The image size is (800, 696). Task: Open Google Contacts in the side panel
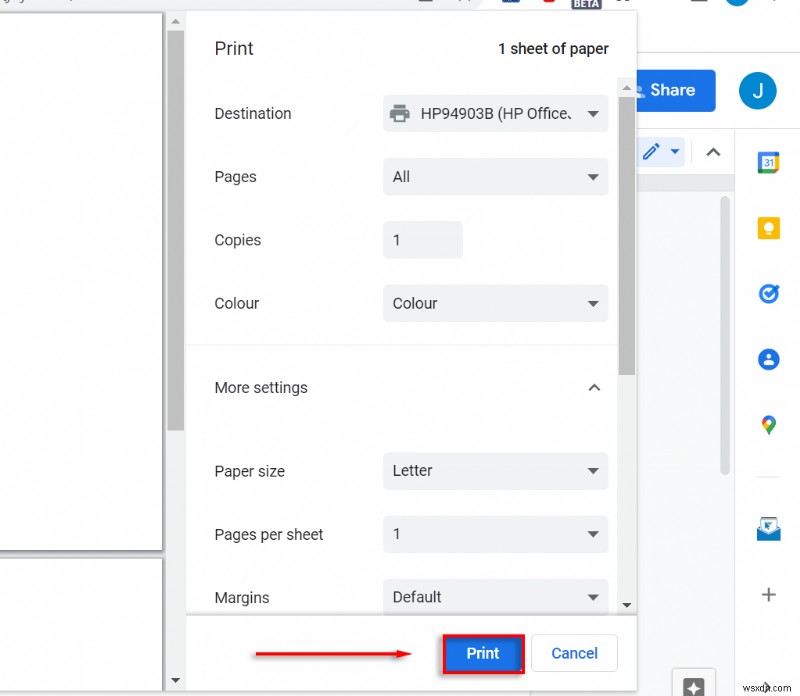[x=768, y=358]
